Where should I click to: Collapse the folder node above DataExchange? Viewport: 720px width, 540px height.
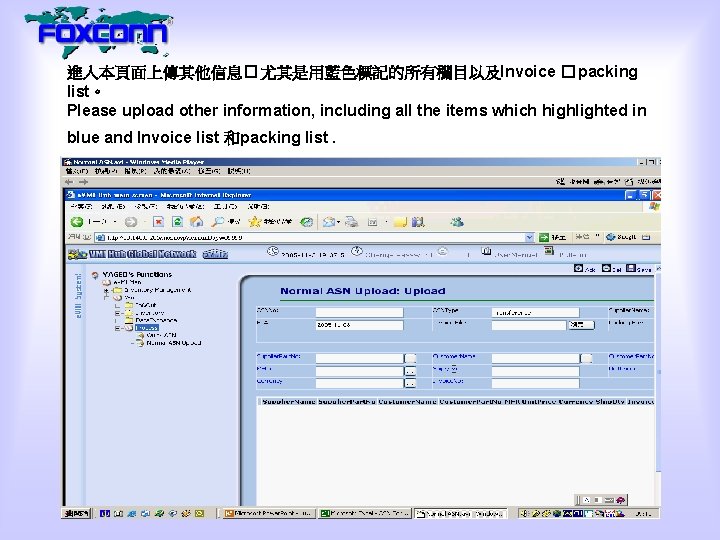(118, 313)
